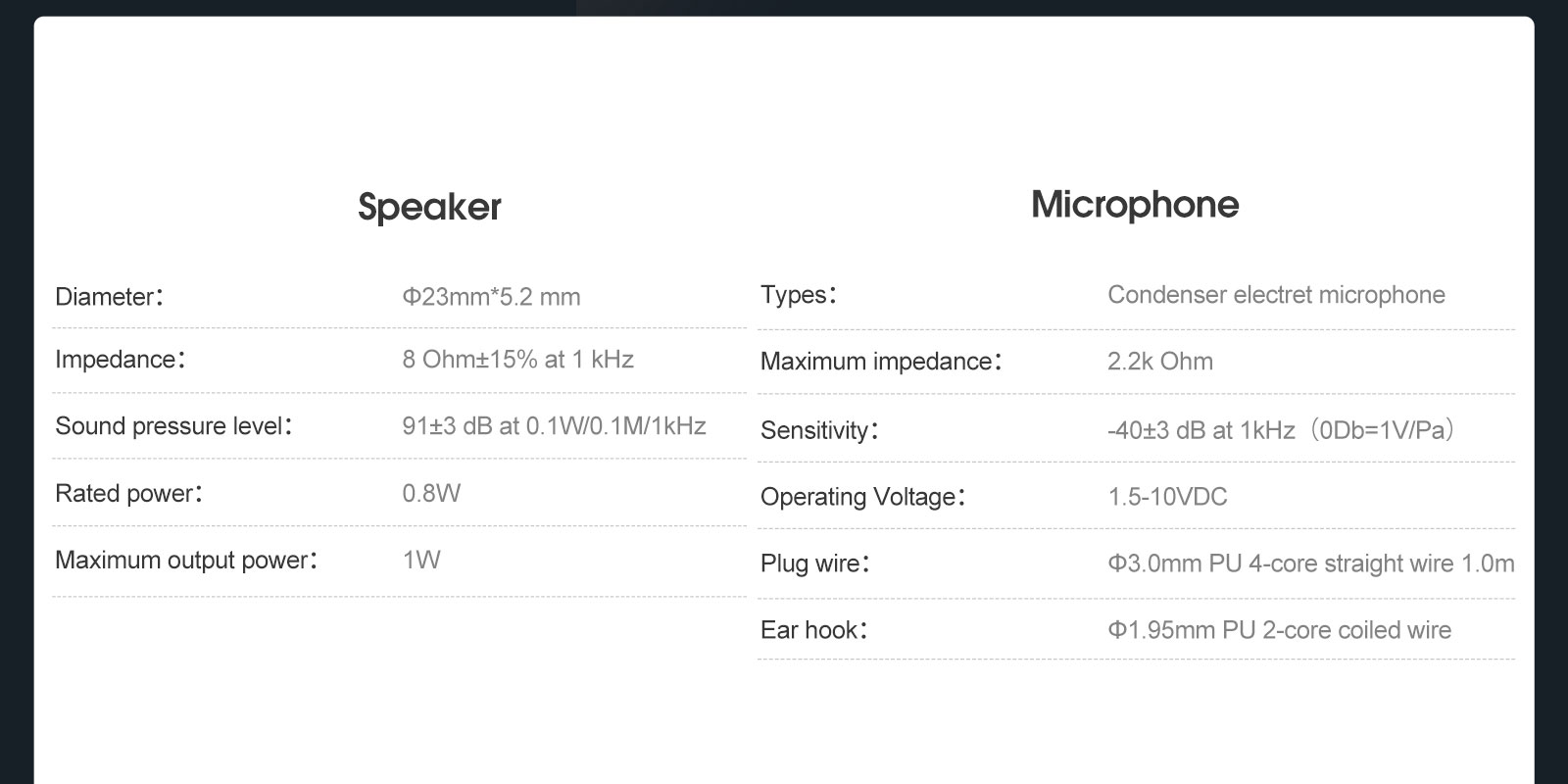The width and height of the screenshot is (1568, 784).
Task: Select the Rated power label
Action: click(x=128, y=493)
